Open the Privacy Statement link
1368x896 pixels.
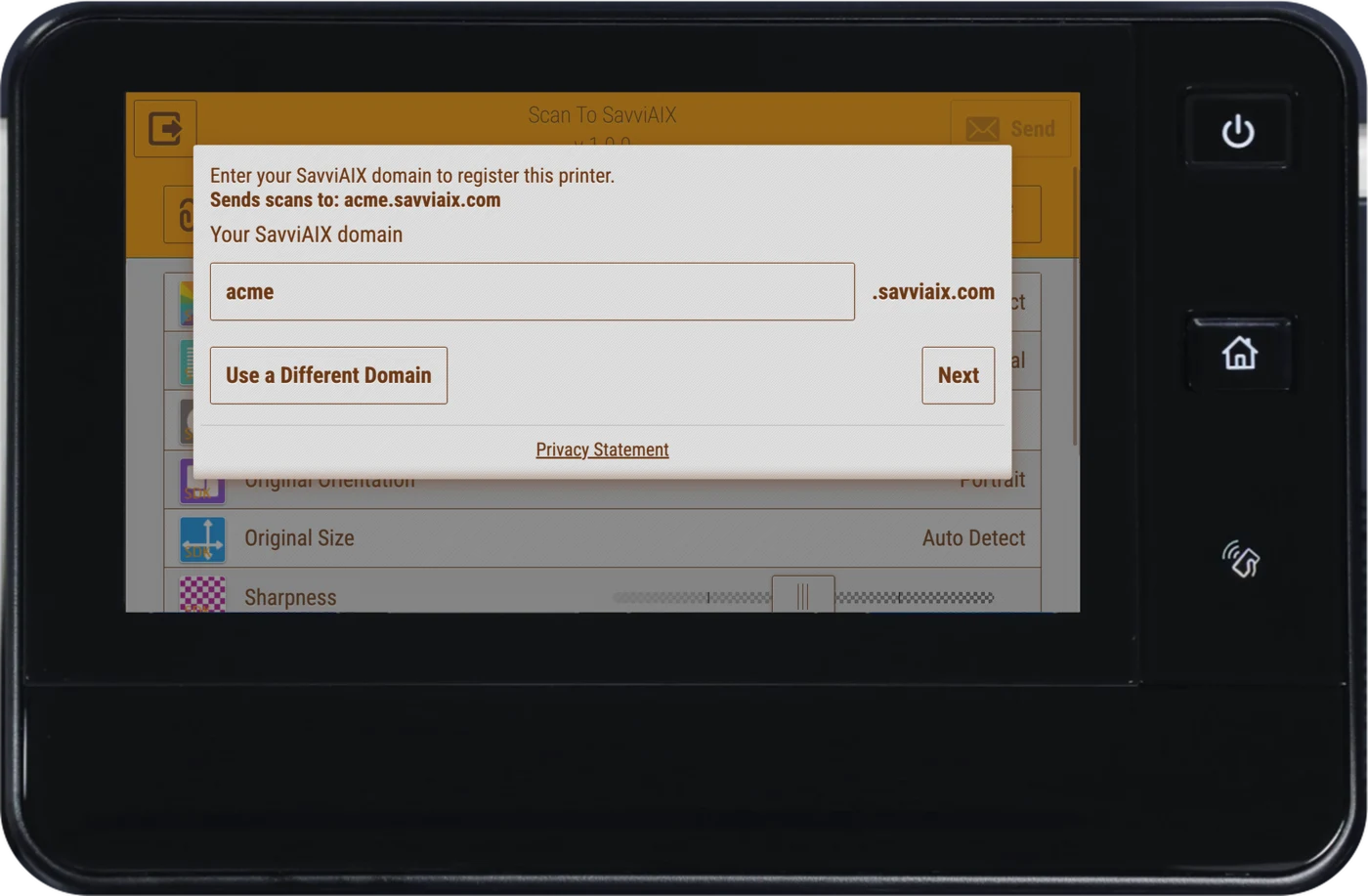pos(602,449)
